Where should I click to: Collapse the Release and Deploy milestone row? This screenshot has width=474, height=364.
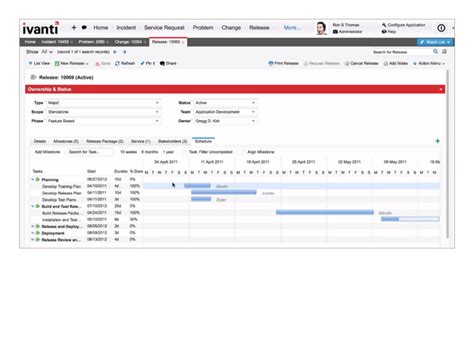click(x=33, y=226)
